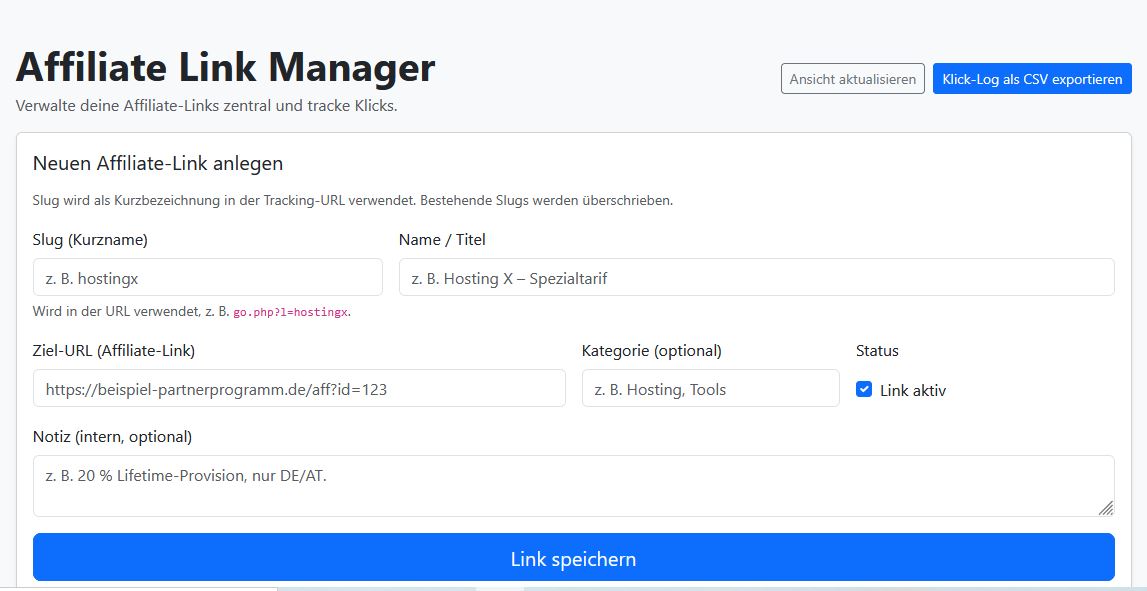The width and height of the screenshot is (1147, 591).
Task: Click the Kategorie (optional) label
Action: 651,351
